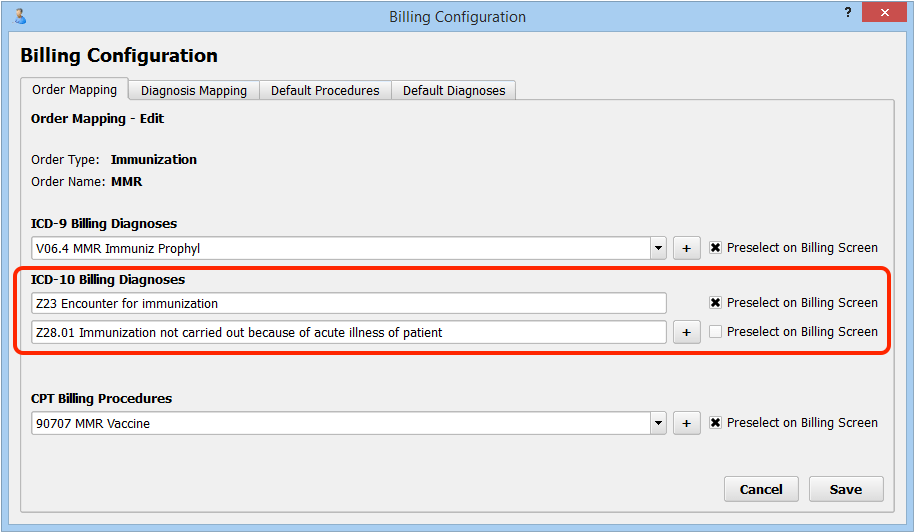Click the Z28.01 Immunization not carried out field
This screenshot has height=532, width=914.
[349, 332]
